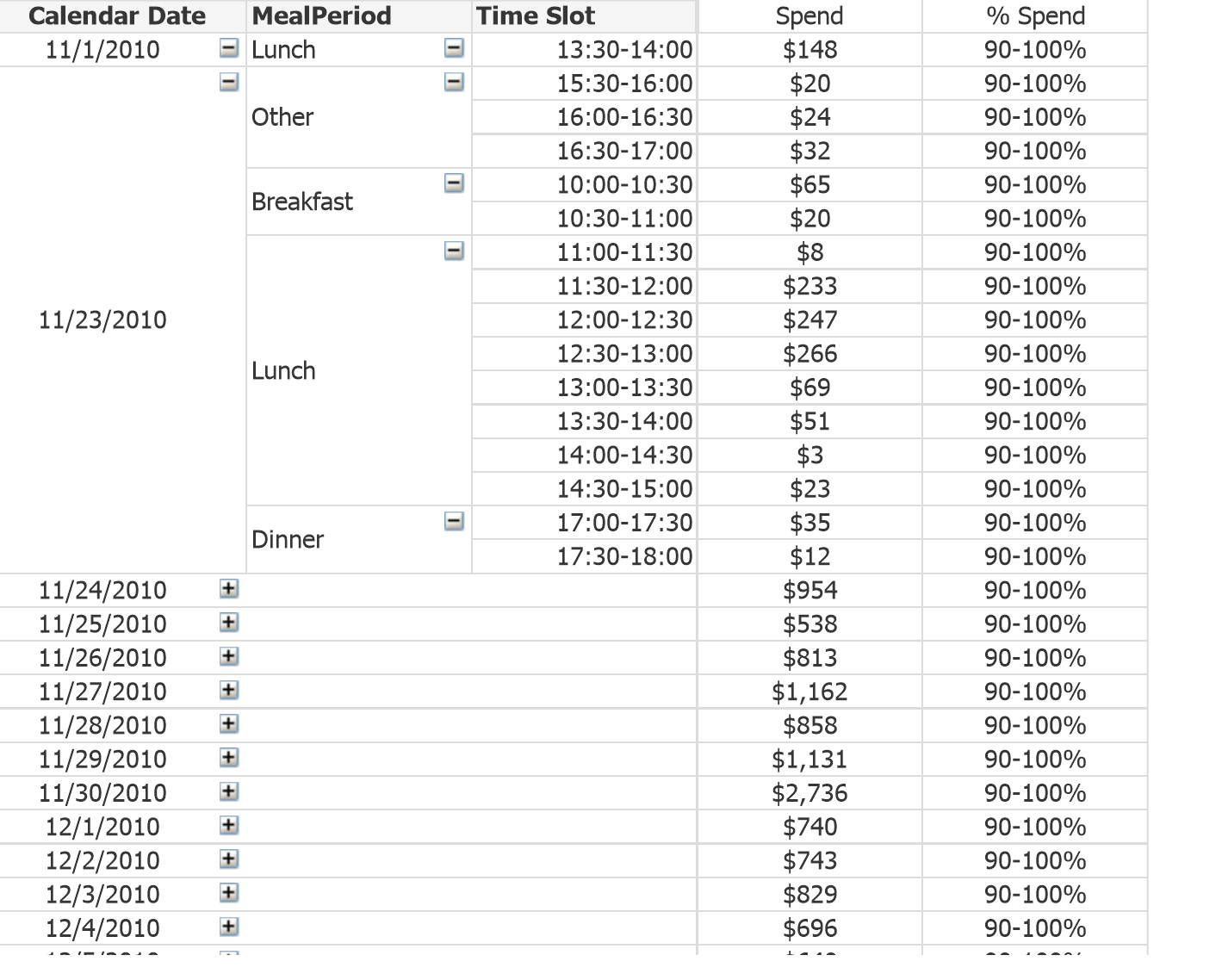The width and height of the screenshot is (1222, 980).
Task: Click the % Spend column header
Action: pos(1035,16)
